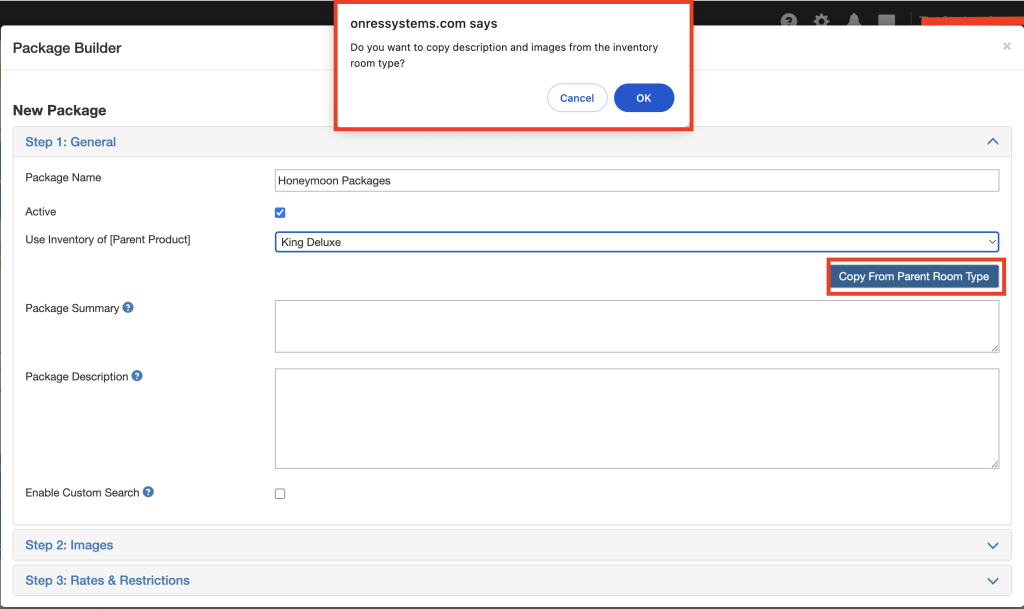Uncheck the Active checkbox
The image size is (1024, 609).
[x=280, y=212]
